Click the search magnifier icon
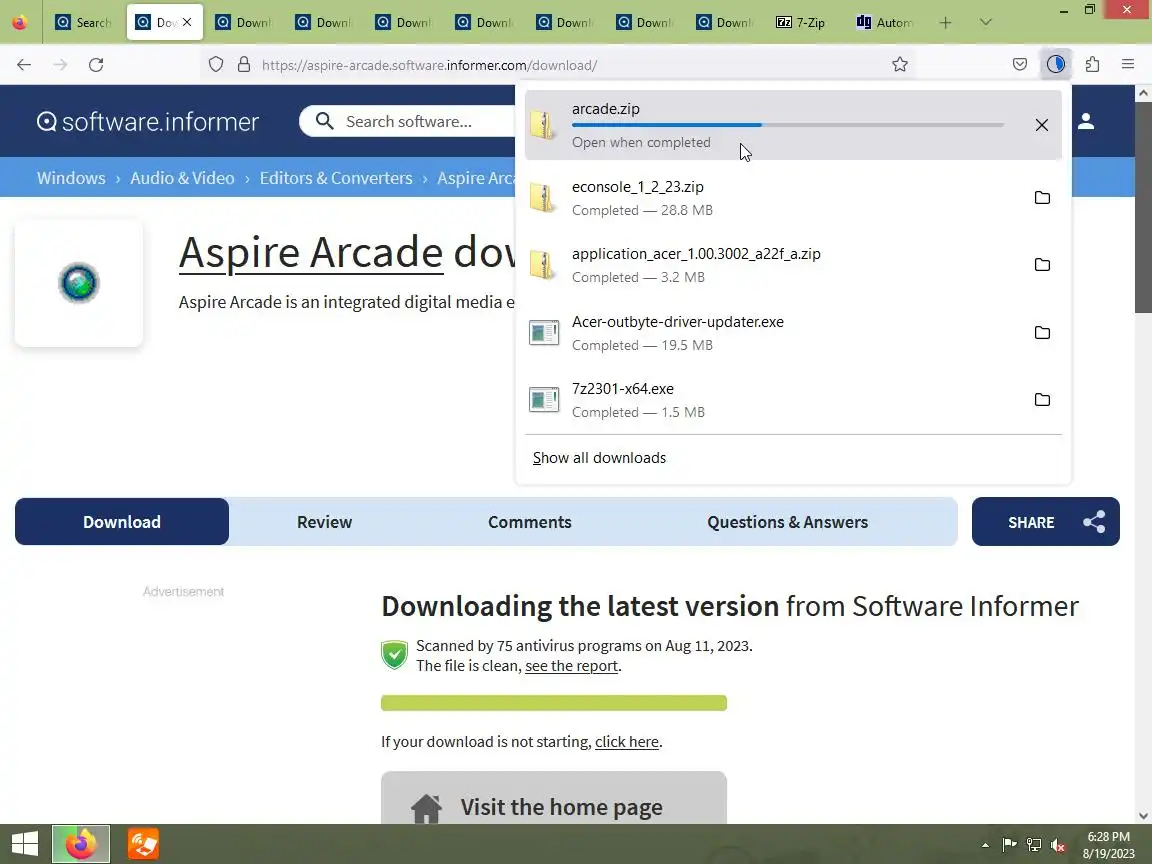This screenshot has height=864, width=1152. pyautogui.click(x=324, y=120)
